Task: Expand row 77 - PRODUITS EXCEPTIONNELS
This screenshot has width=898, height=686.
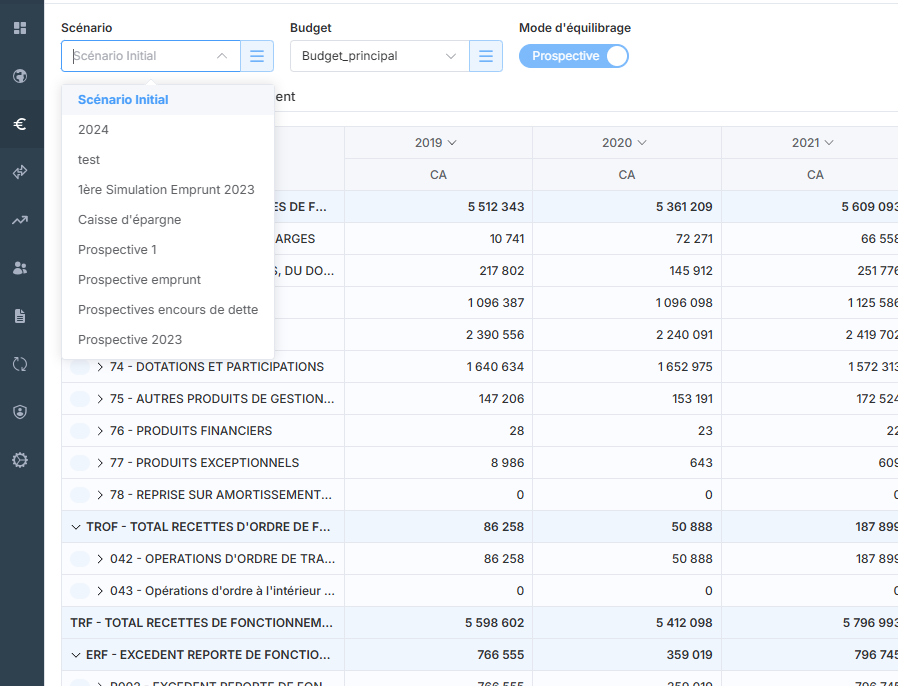Action: 100,463
